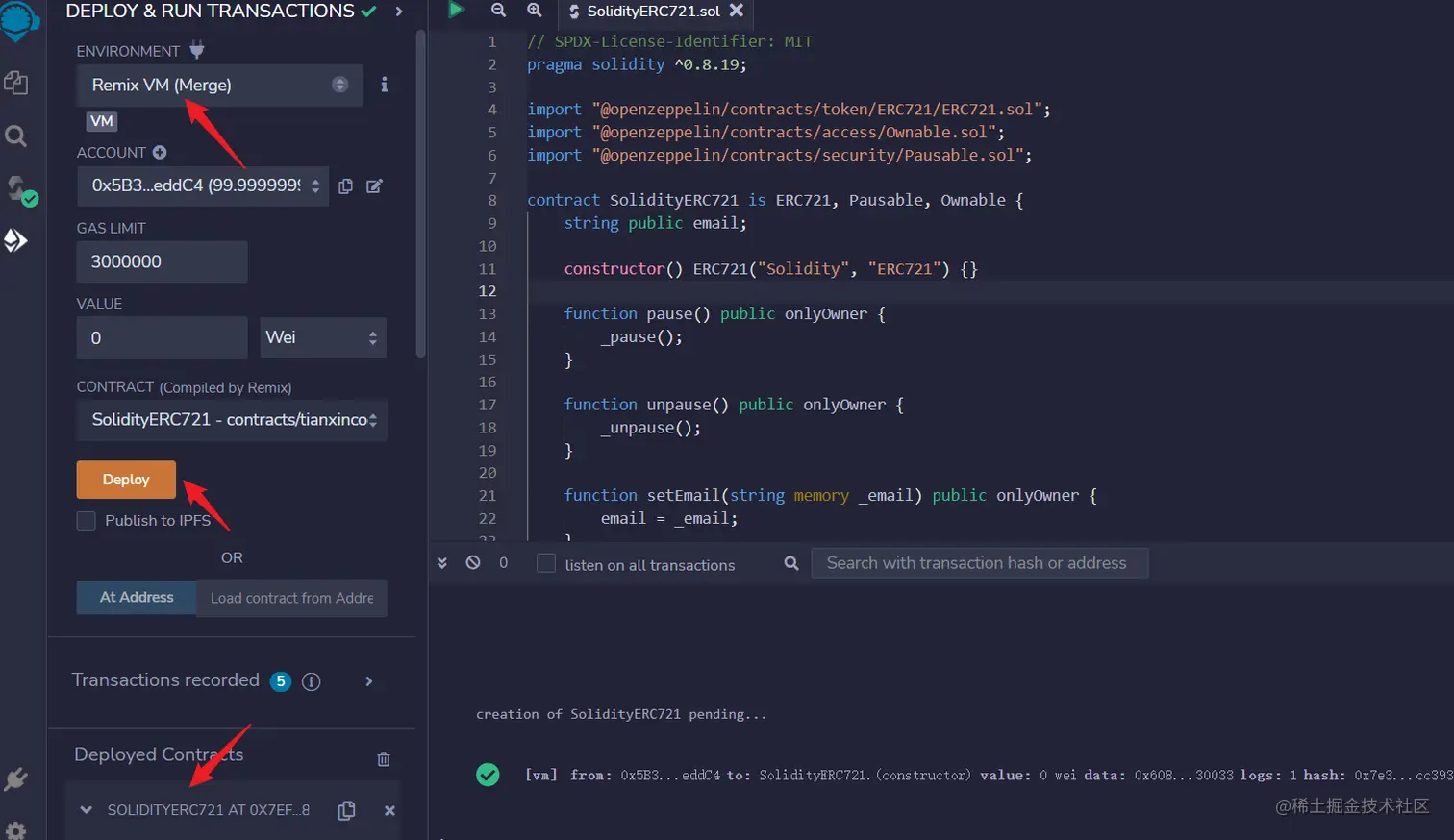Viewport: 1454px width, 840px height.
Task: Click the Pausable.sol import line 6
Action: (x=779, y=156)
